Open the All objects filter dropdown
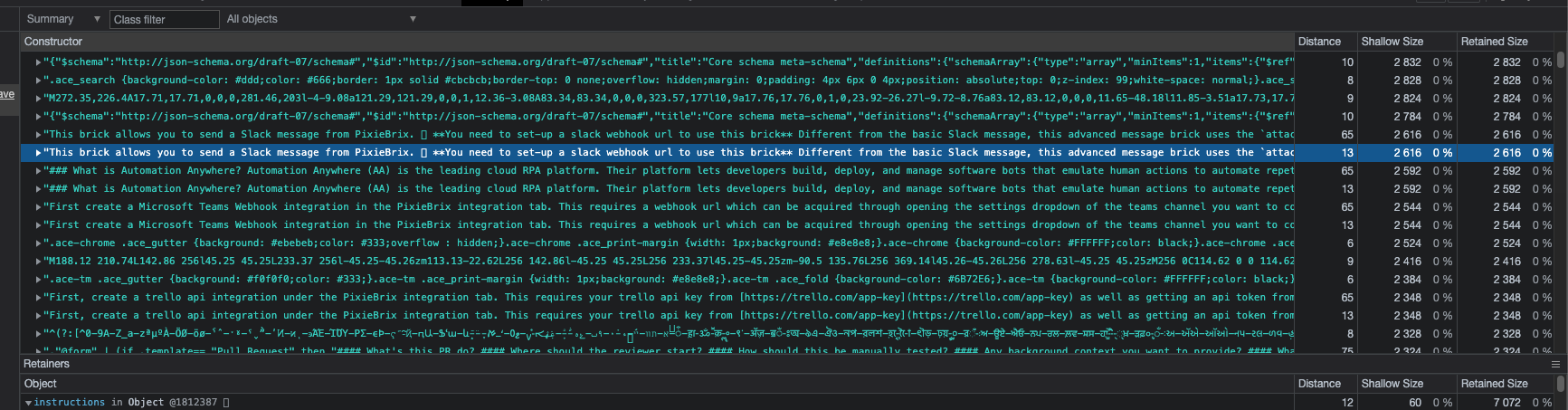1568x410 pixels. 321,19
